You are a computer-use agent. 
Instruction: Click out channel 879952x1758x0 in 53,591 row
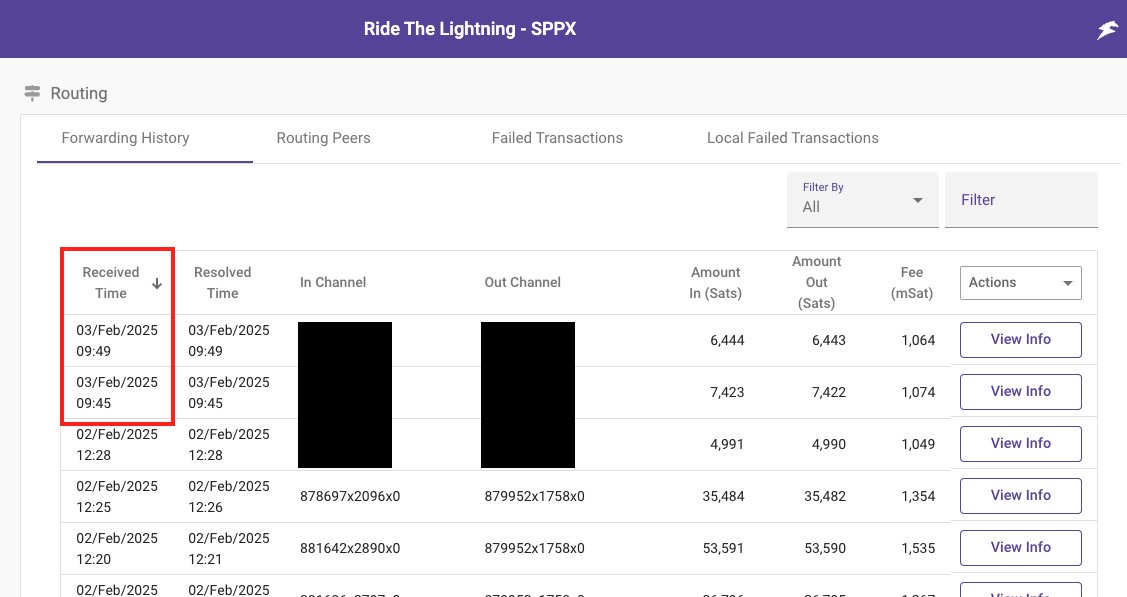pyautogui.click(x=535, y=548)
